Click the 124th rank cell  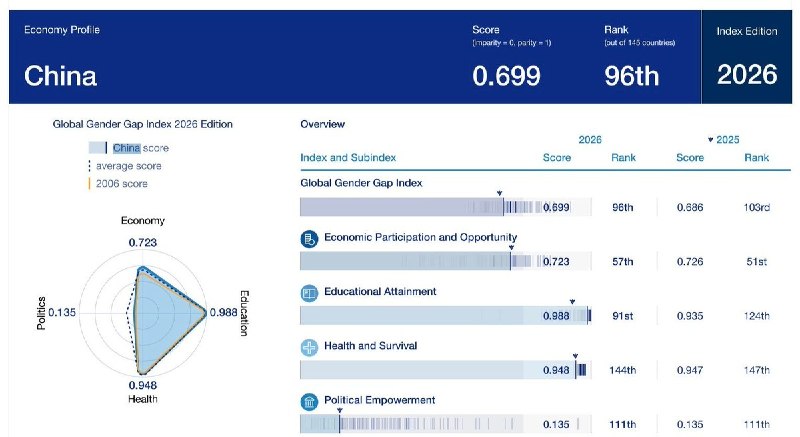(x=757, y=316)
